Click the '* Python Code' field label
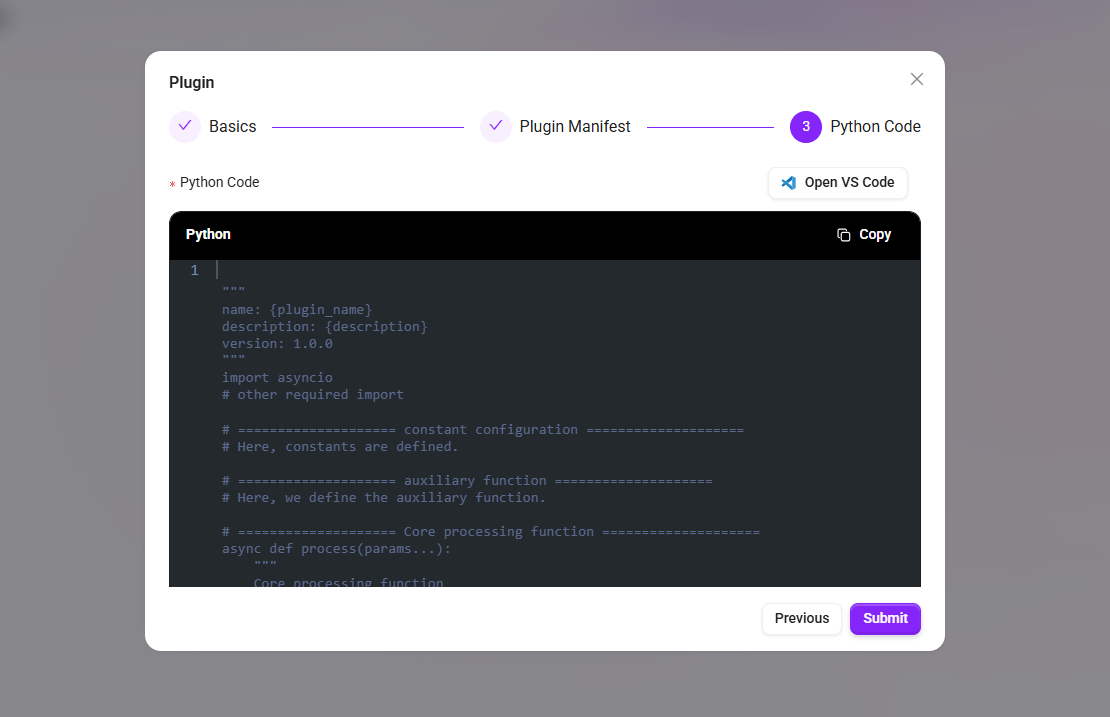Image resolution: width=1110 pixels, height=717 pixels. [214, 183]
